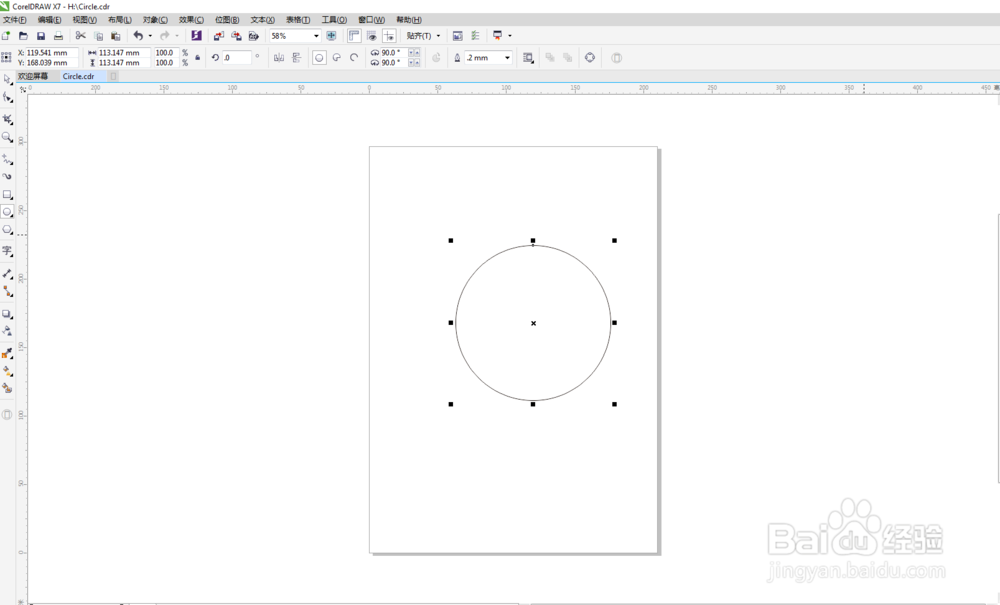Click the Mirror horizontally icon
The height and width of the screenshot is (605, 1000).
279,57
